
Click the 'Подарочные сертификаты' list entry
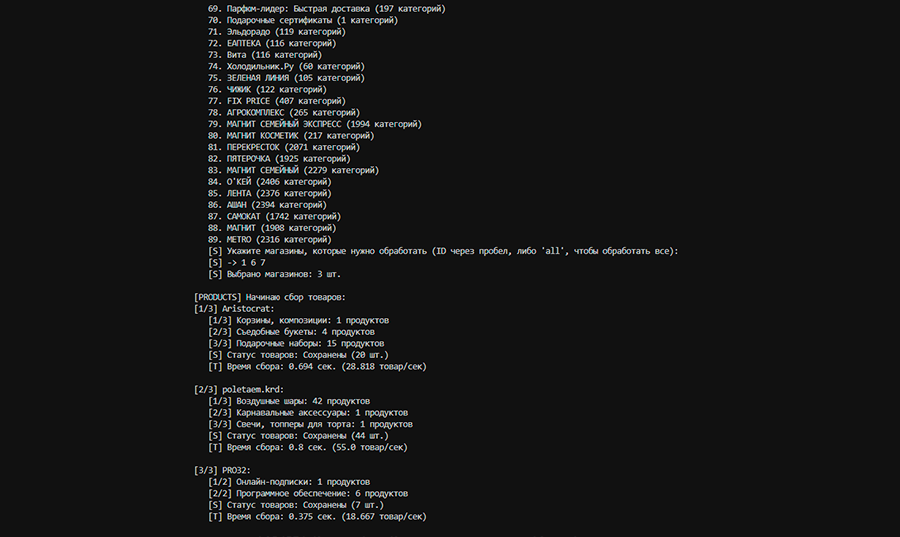click(x=301, y=20)
